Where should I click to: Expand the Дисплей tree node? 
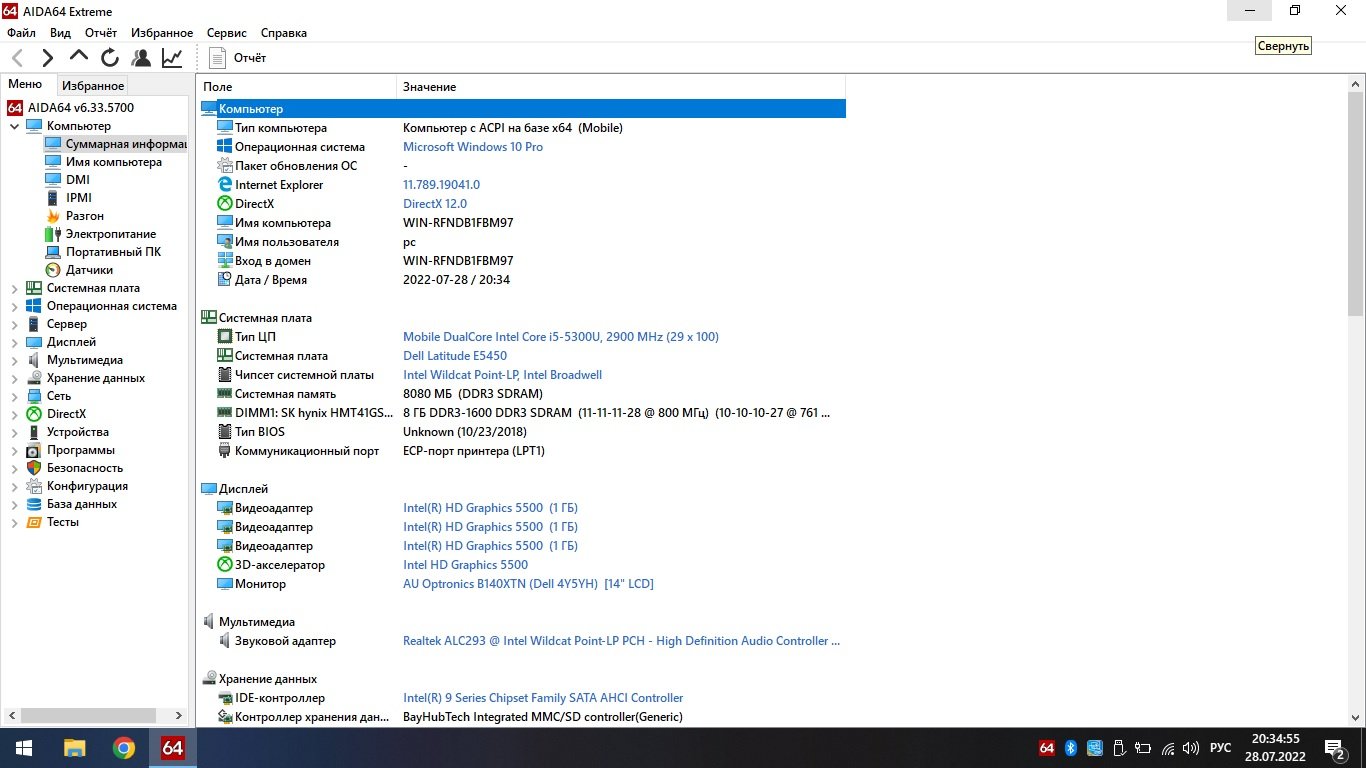click(x=14, y=342)
